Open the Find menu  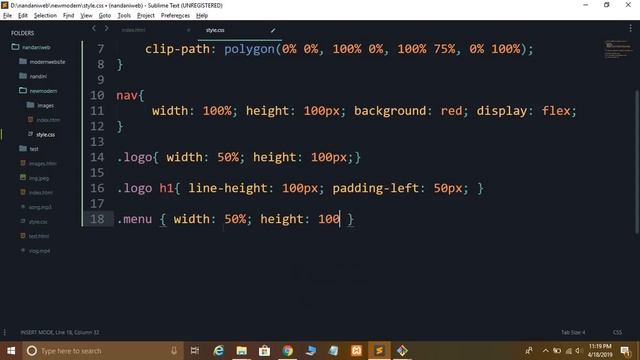point(69,16)
